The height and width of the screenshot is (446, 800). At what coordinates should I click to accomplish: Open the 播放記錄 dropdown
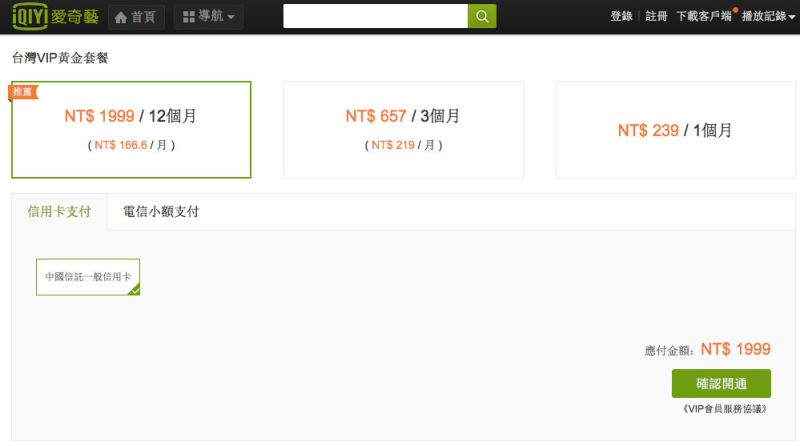pyautogui.click(x=768, y=16)
